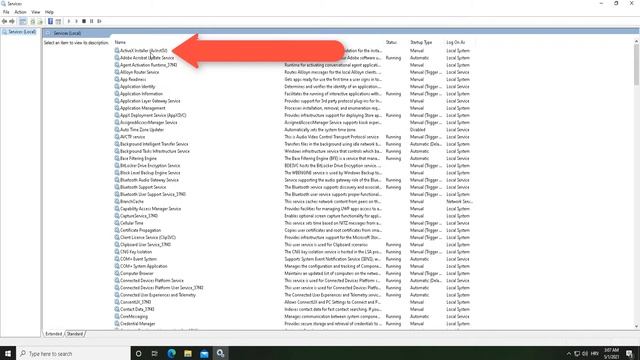Viewport: 640px width, 360px height.
Task: Click the Services app icon on the taskbar
Action: click(x=220, y=353)
